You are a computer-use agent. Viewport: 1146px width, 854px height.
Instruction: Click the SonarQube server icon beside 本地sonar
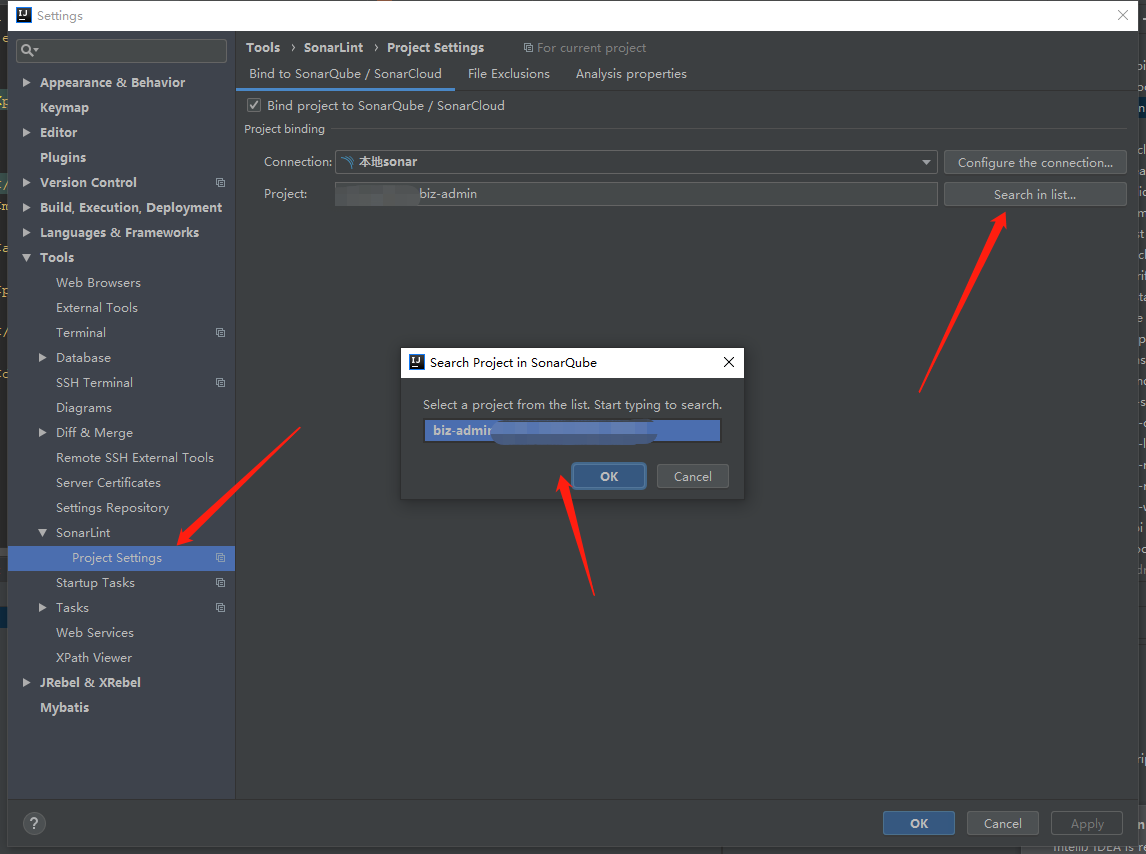click(x=347, y=161)
